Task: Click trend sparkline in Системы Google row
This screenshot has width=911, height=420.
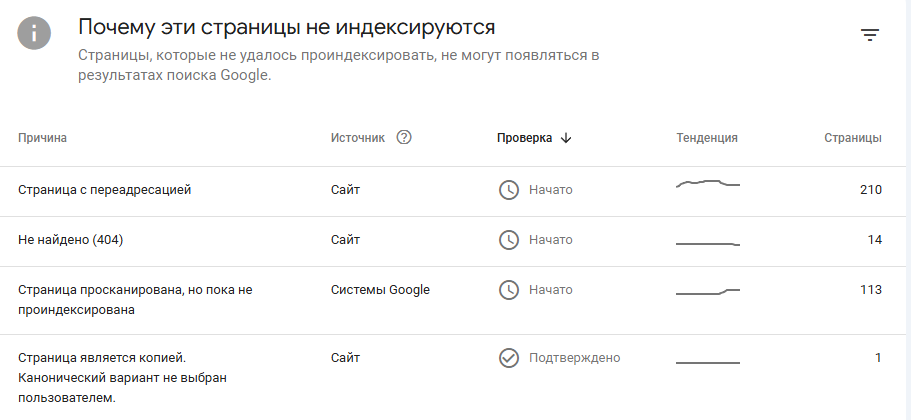Action: (708, 292)
